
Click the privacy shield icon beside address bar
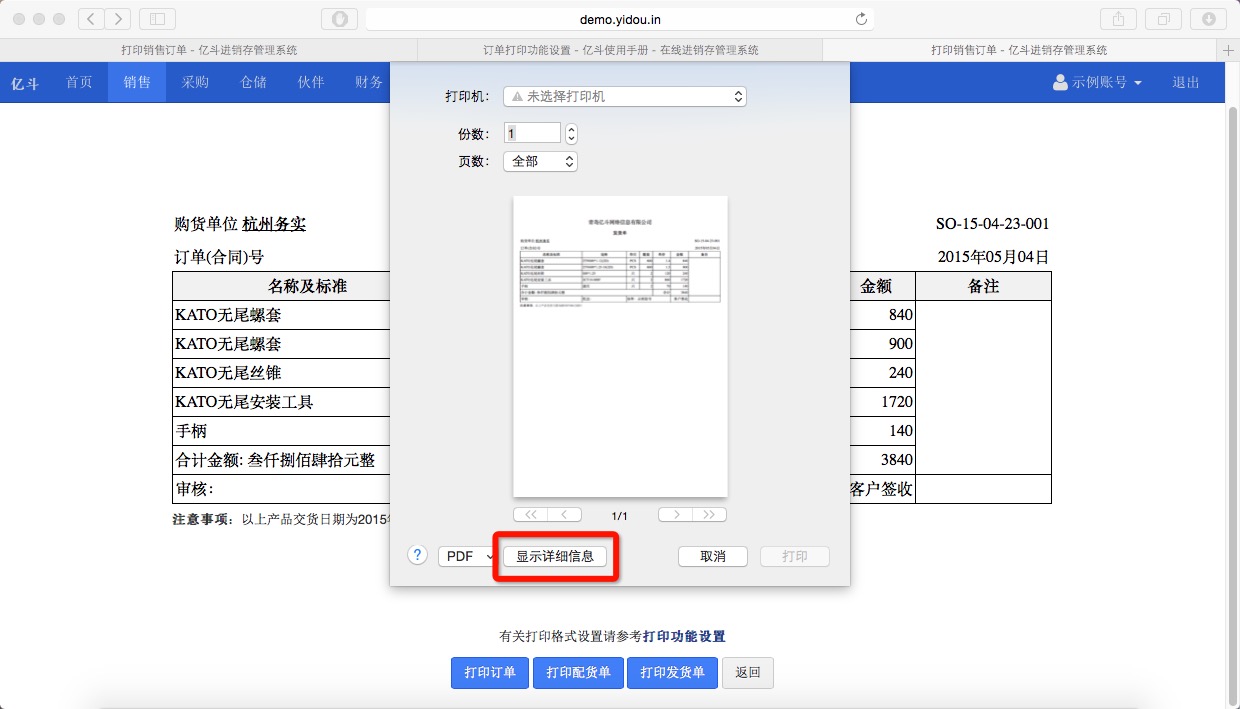click(339, 19)
